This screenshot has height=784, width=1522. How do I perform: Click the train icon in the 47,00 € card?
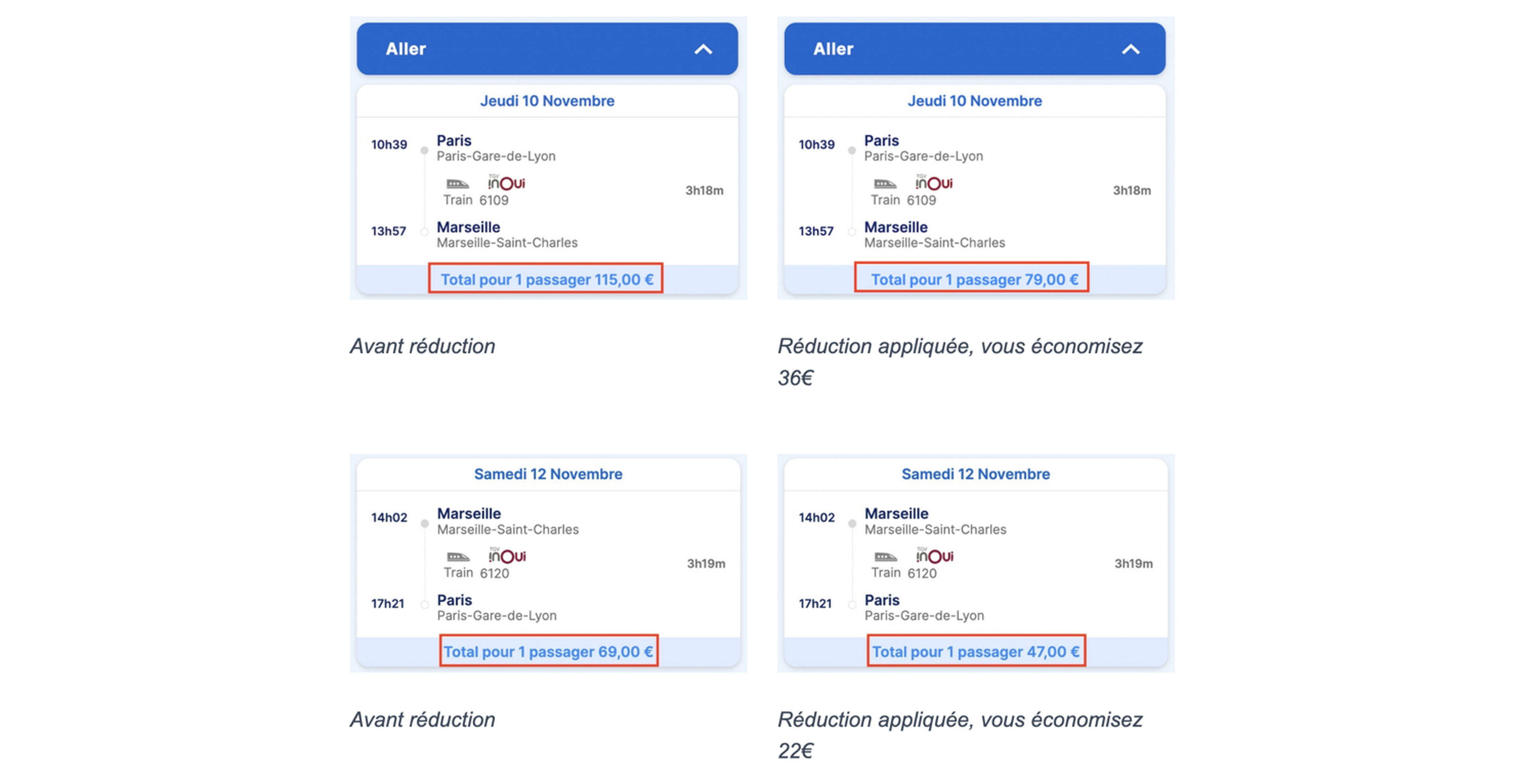tap(886, 557)
